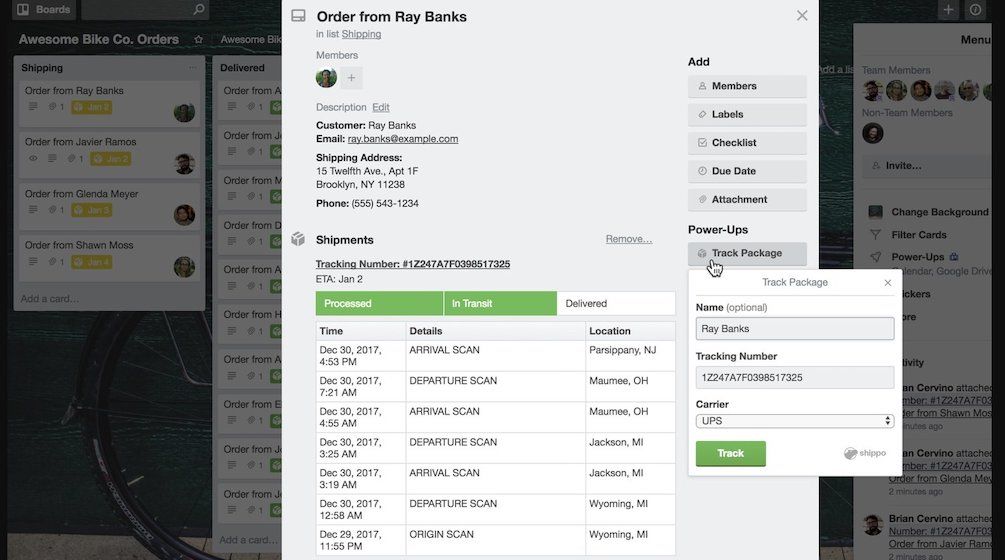Viewport: 1005px width, 560px height.
Task: Open the Shipping list options menu
Action: pos(193,68)
